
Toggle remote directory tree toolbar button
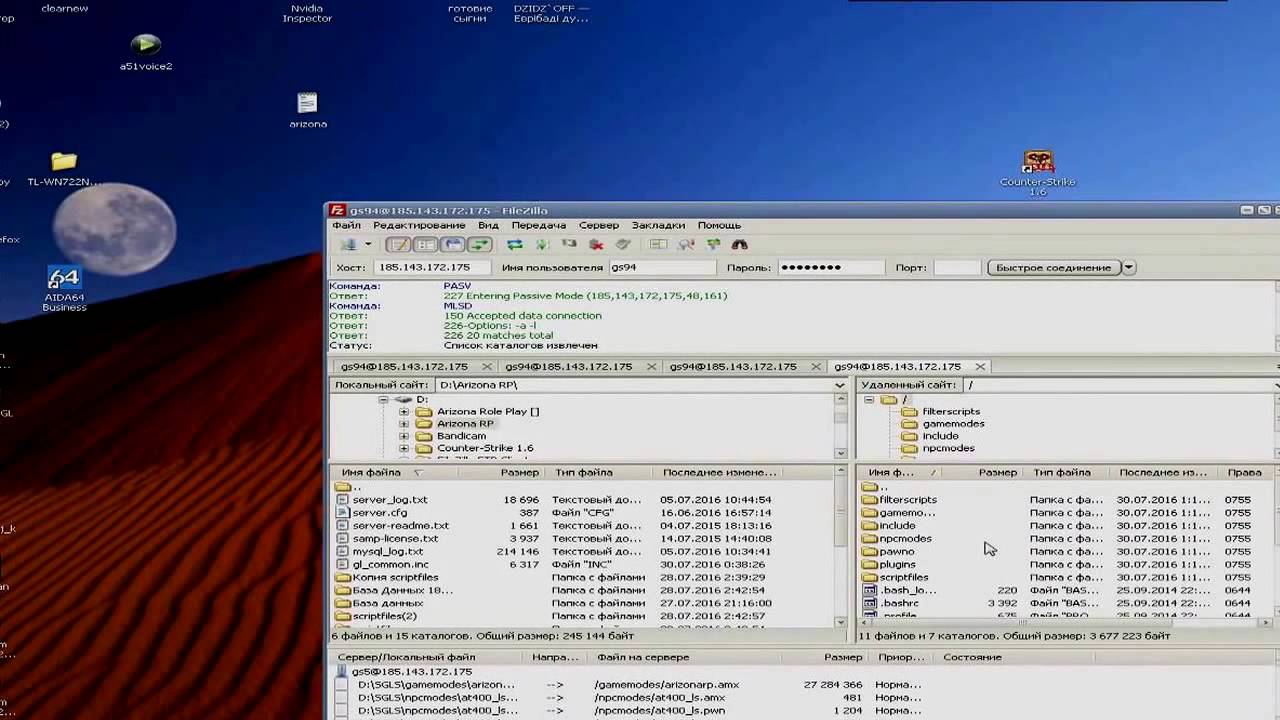point(453,244)
